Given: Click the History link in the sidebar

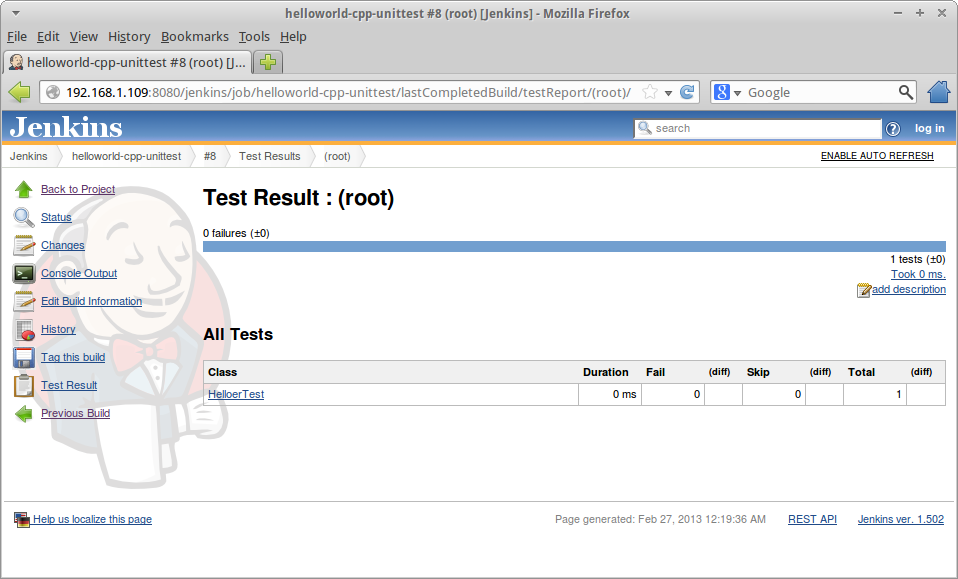Looking at the screenshot, I should click(58, 329).
